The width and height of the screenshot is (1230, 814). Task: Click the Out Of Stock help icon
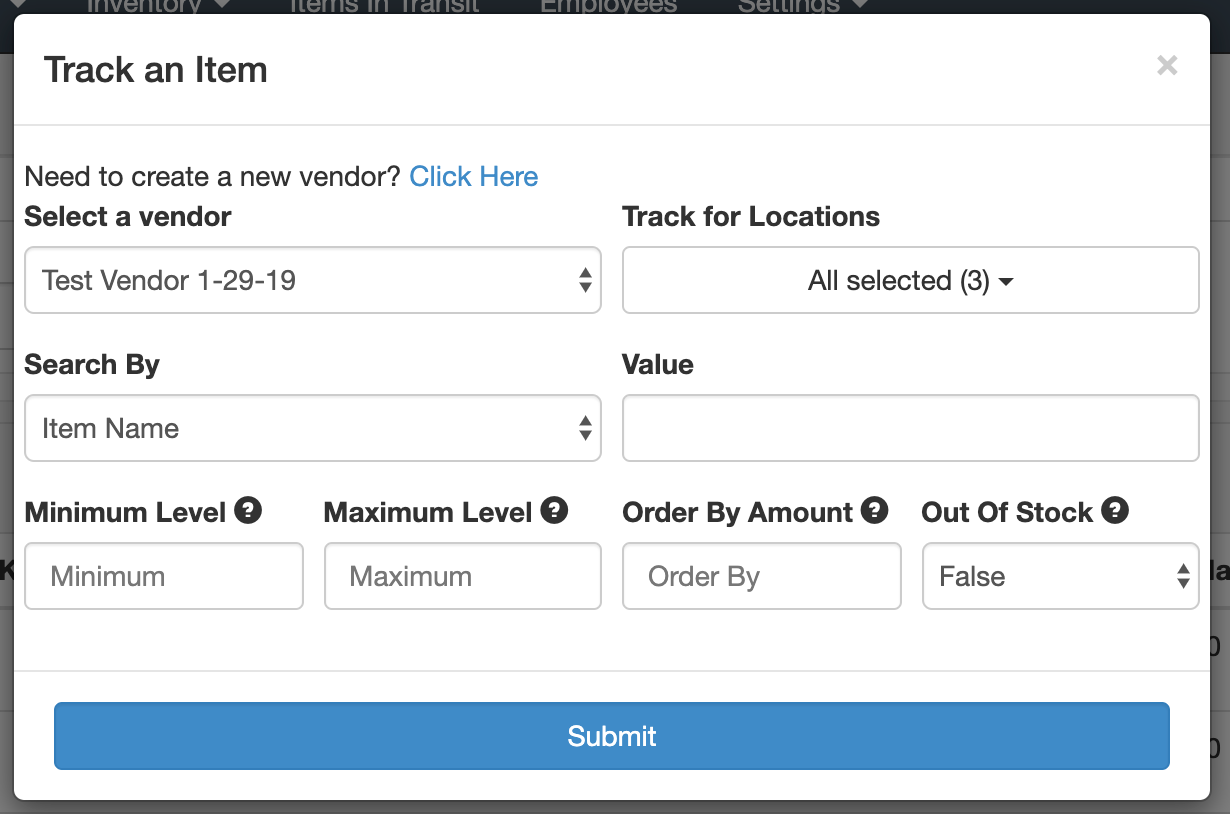coord(1115,511)
